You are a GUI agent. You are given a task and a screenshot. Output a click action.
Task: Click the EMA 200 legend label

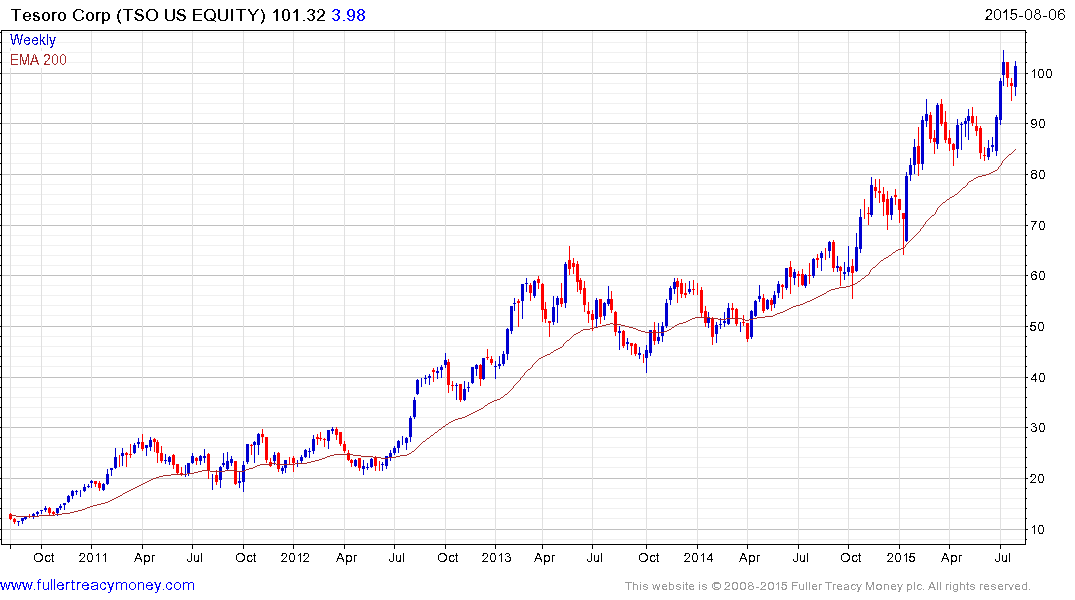38,60
